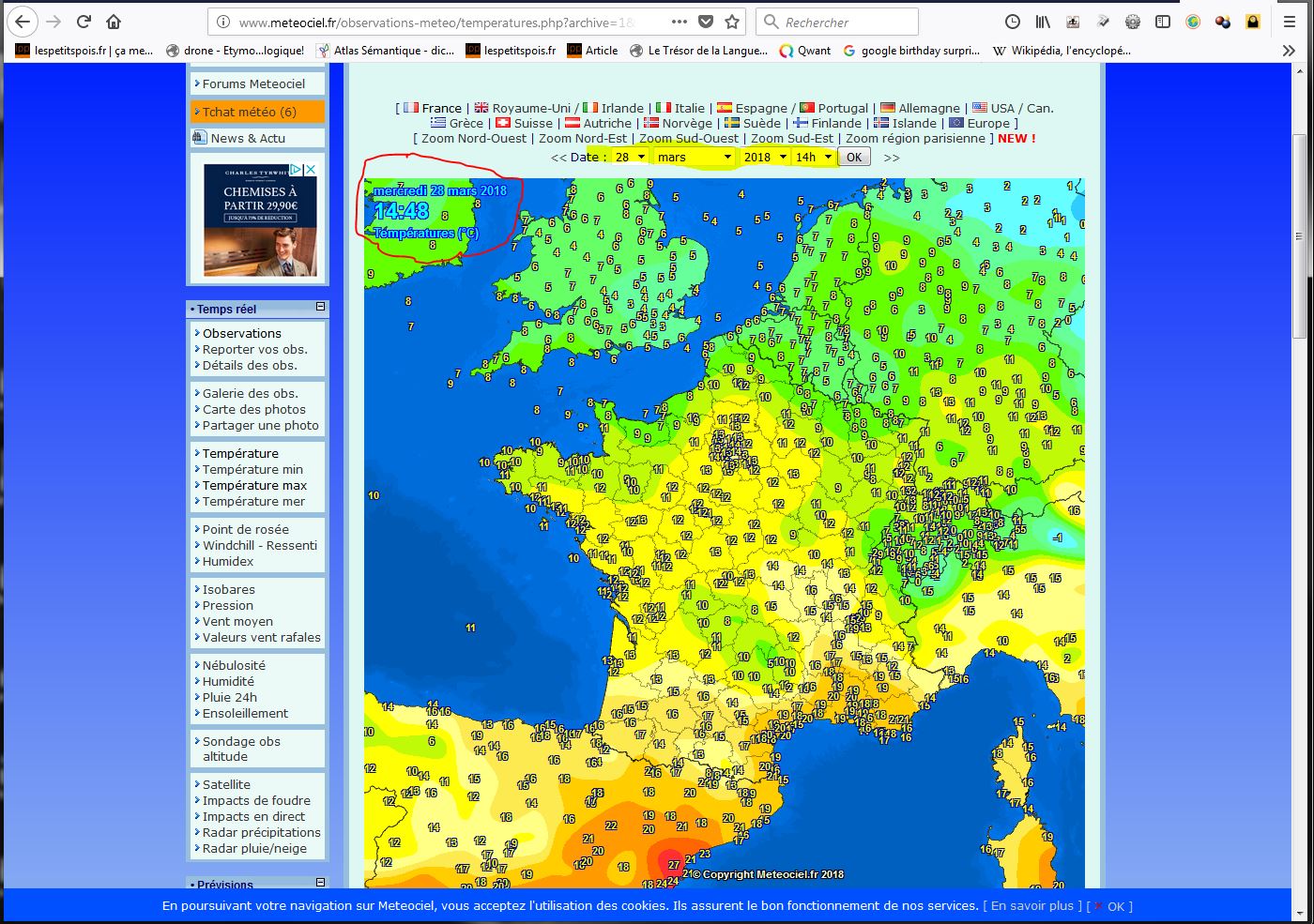The image size is (1314, 924).
Task: Open the month dropdown showing mars
Action: click(x=694, y=158)
